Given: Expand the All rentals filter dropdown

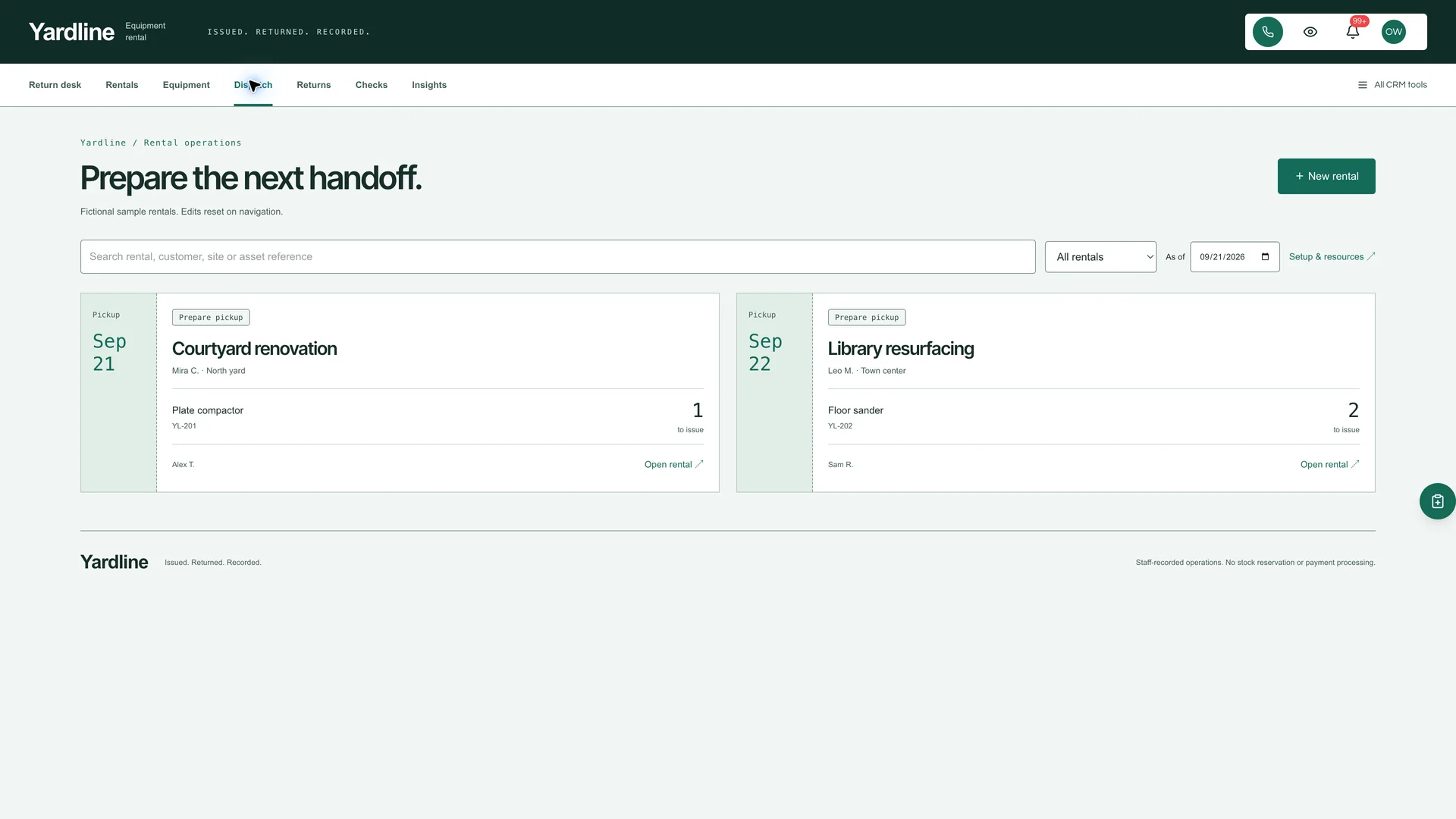Looking at the screenshot, I should tap(1100, 257).
